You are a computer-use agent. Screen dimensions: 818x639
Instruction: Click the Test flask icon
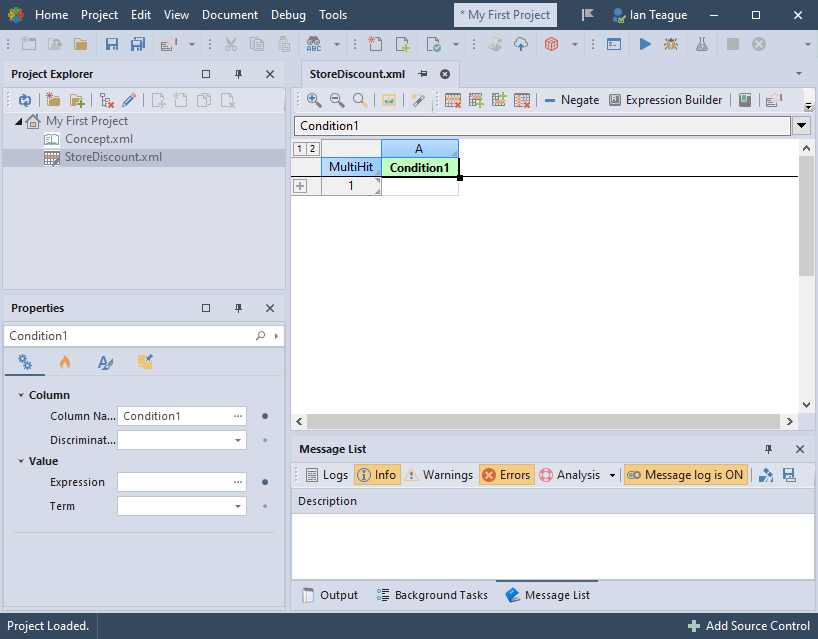pyautogui.click(x=702, y=44)
